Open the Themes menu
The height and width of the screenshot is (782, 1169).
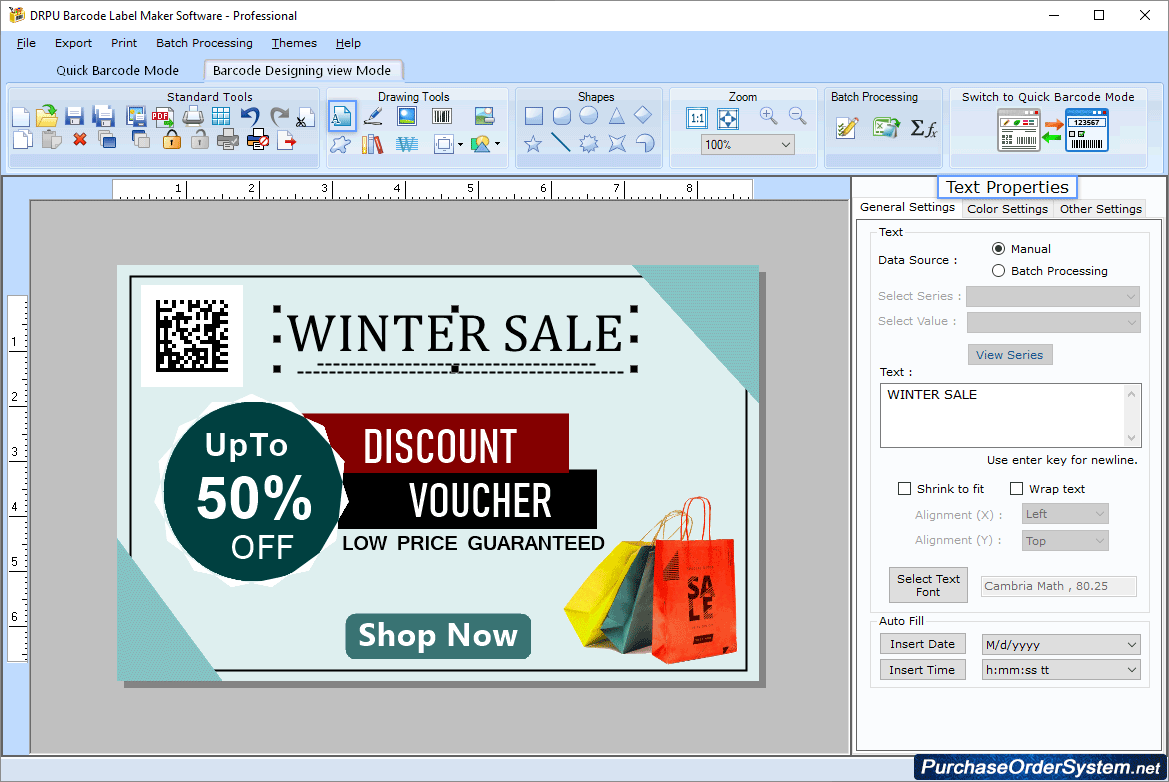click(293, 43)
